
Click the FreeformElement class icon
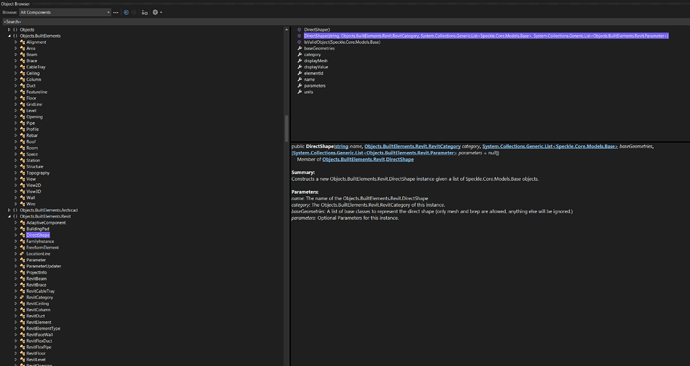[x=22, y=247]
